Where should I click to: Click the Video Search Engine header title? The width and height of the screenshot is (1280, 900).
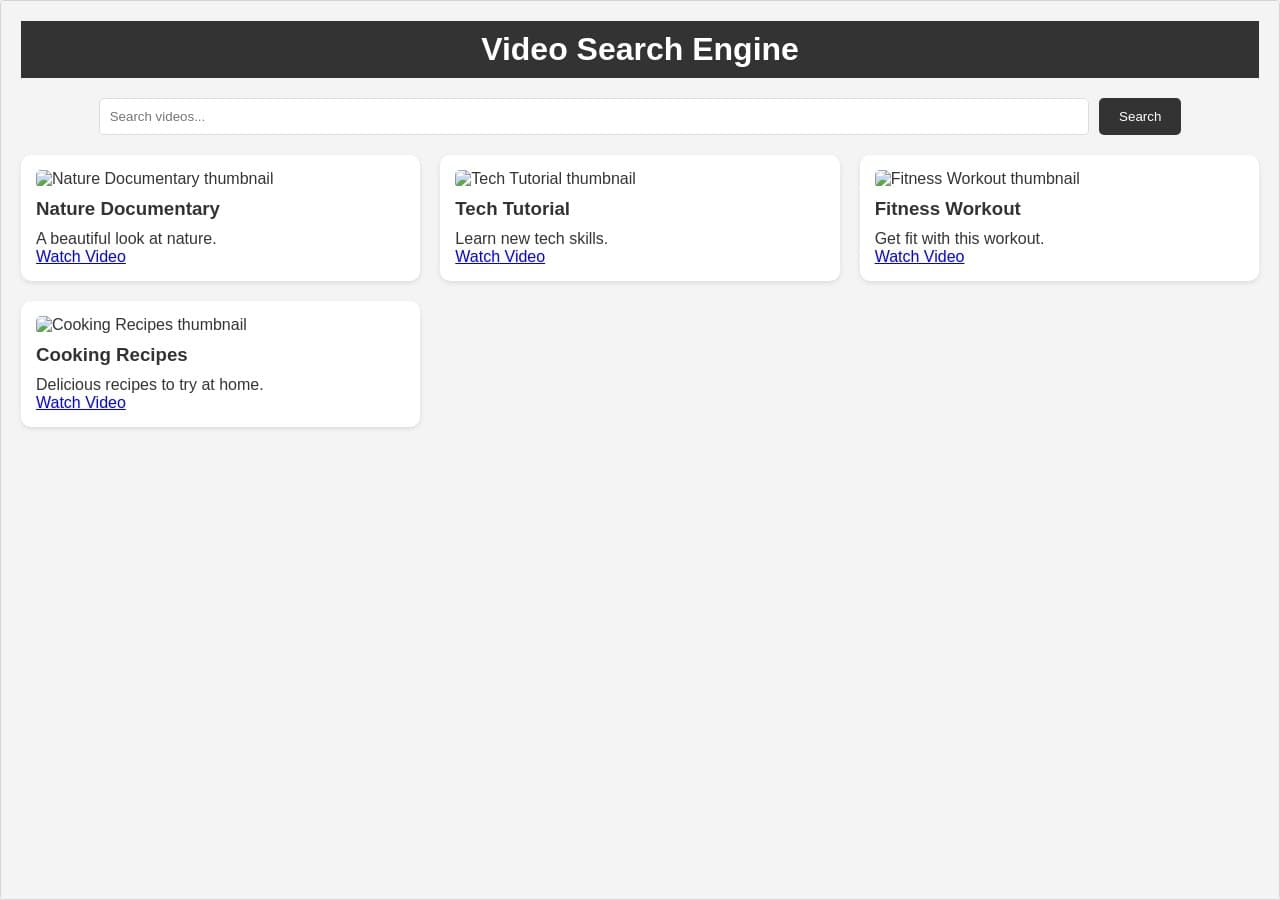pyautogui.click(x=640, y=49)
